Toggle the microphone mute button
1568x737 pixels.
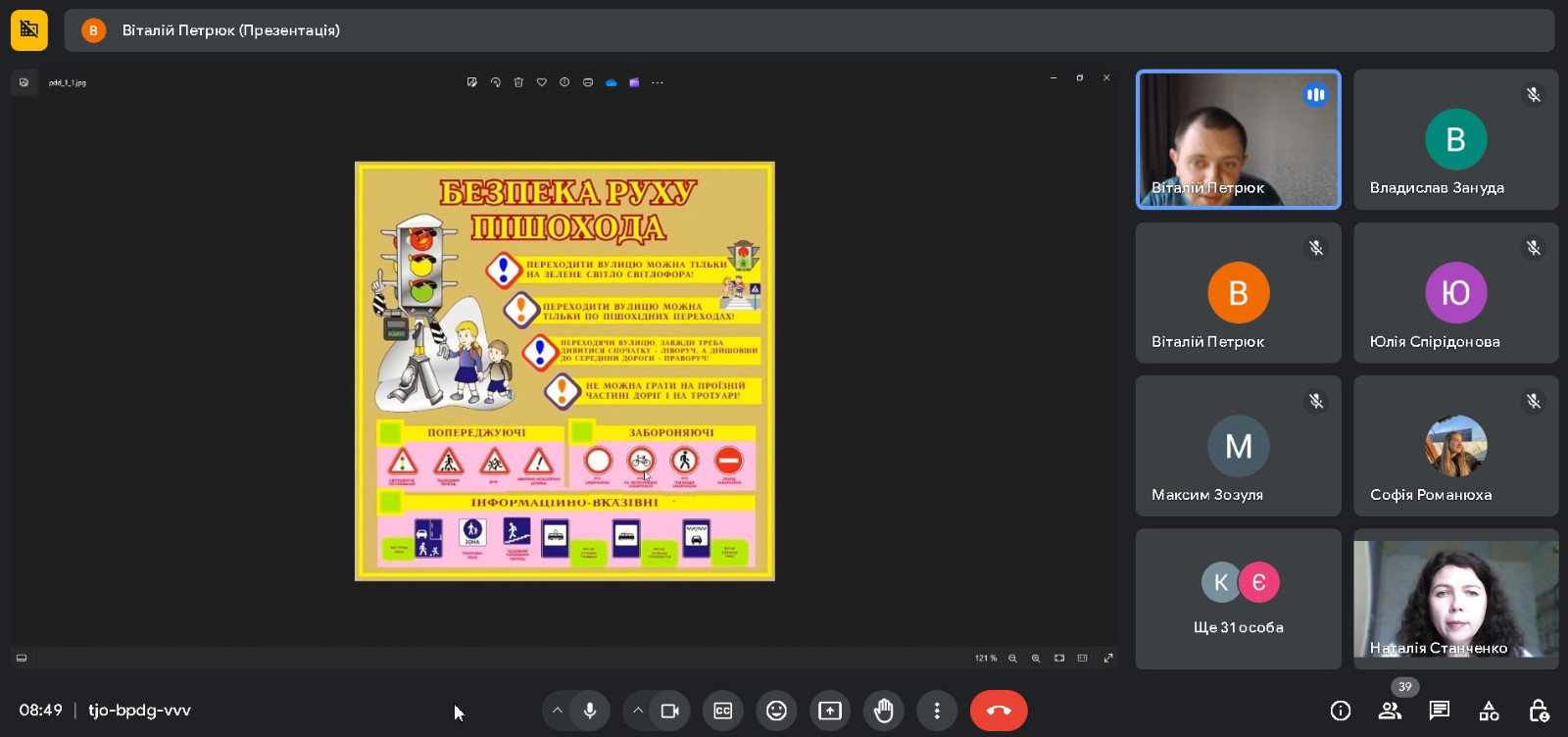pyautogui.click(x=590, y=711)
